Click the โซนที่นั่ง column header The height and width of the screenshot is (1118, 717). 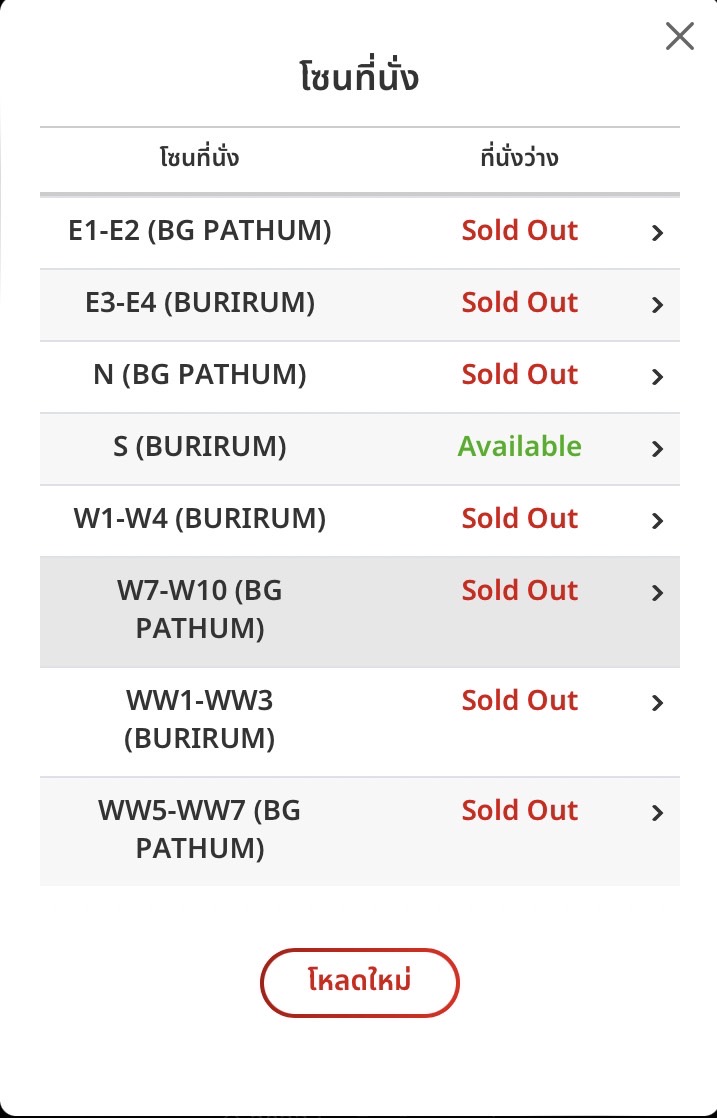pos(199,158)
